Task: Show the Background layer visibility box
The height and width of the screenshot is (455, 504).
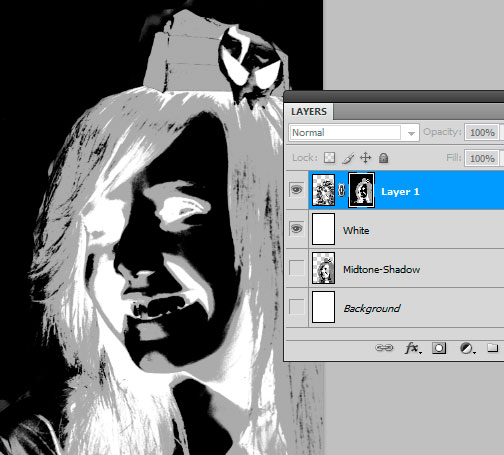Action: pyautogui.click(x=297, y=307)
